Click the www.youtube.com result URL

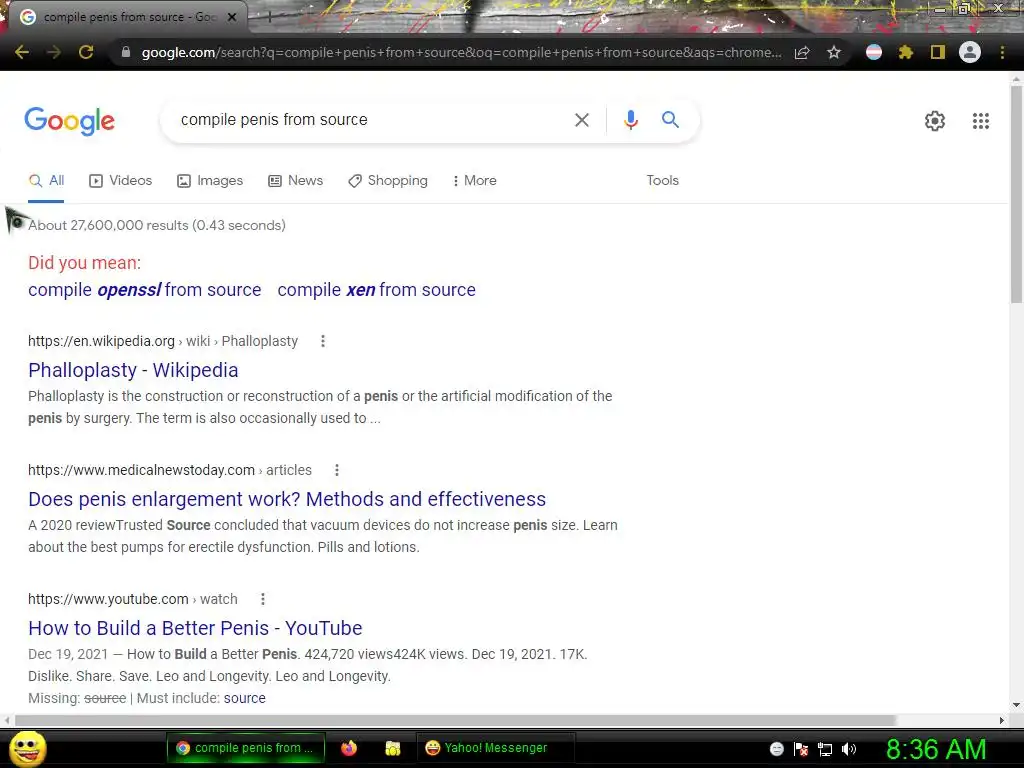(108, 599)
